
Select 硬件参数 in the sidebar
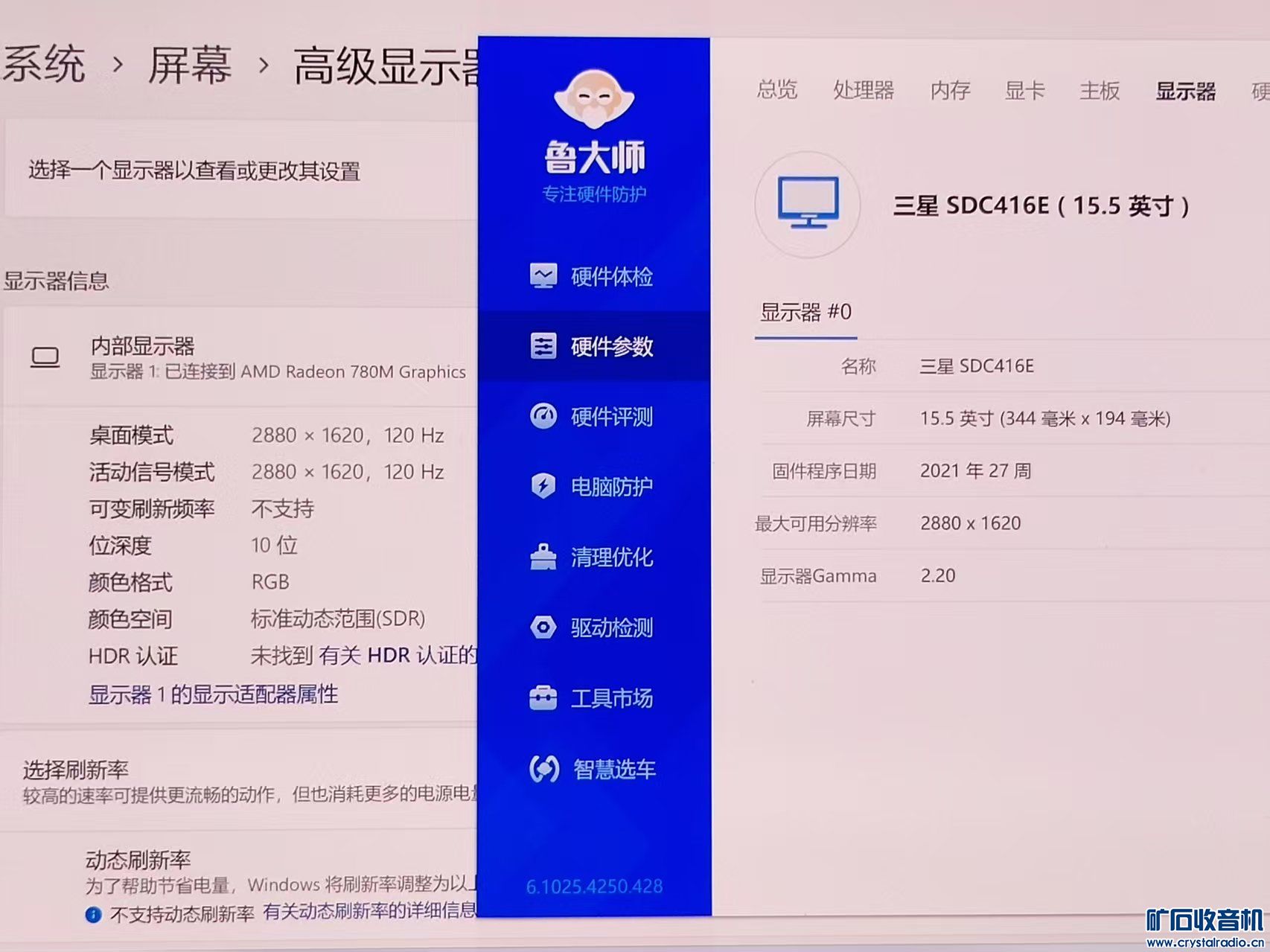[594, 346]
